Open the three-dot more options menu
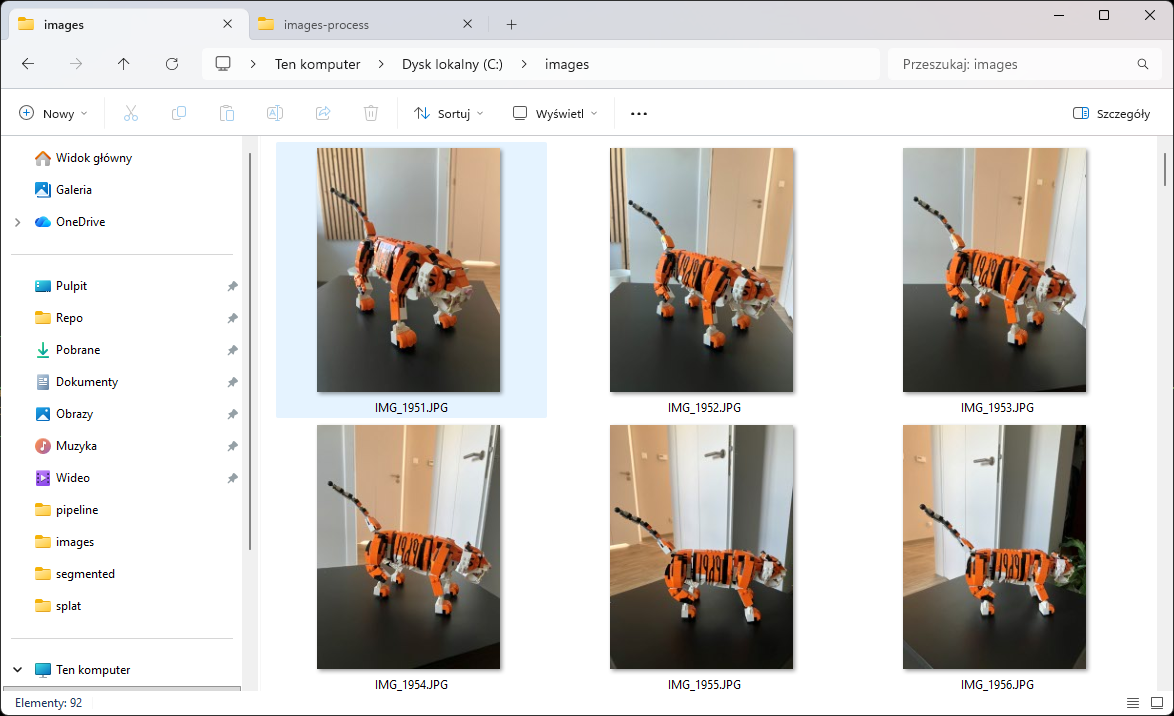Screen dimensions: 1174x716 click(x=639, y=114)
